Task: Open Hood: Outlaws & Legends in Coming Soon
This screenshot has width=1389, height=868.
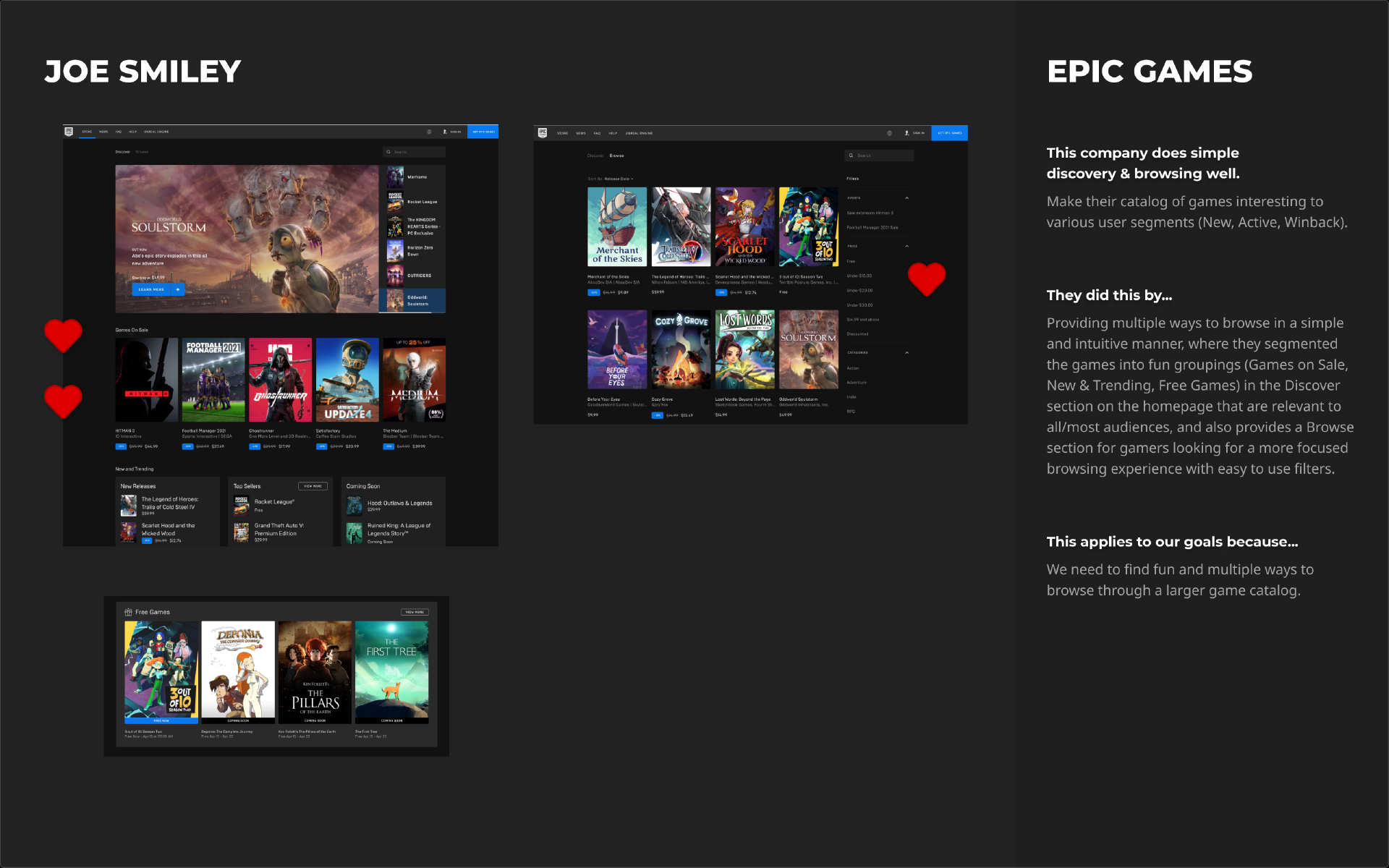Action: 391,505
